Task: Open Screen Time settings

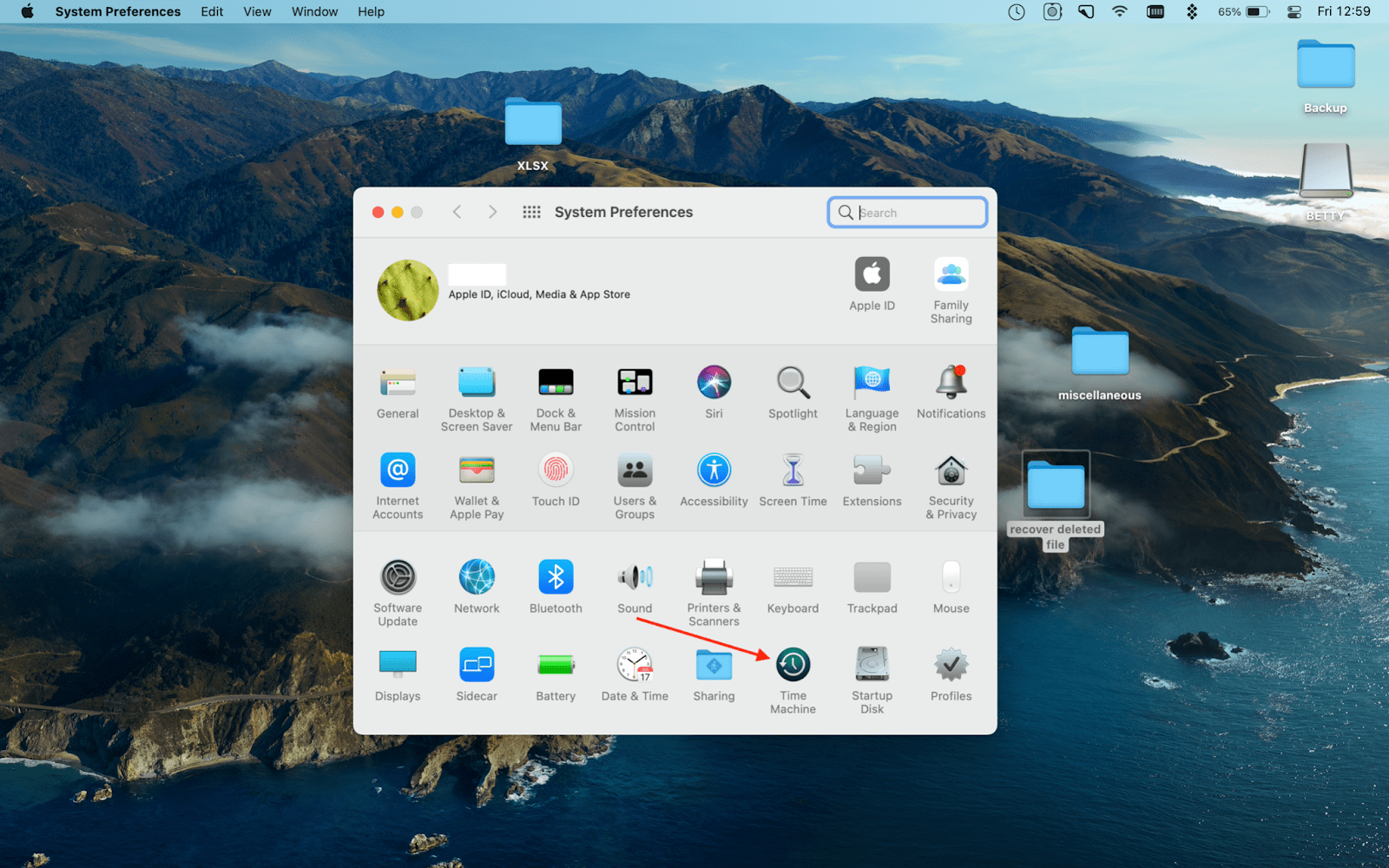Action: 793,480
